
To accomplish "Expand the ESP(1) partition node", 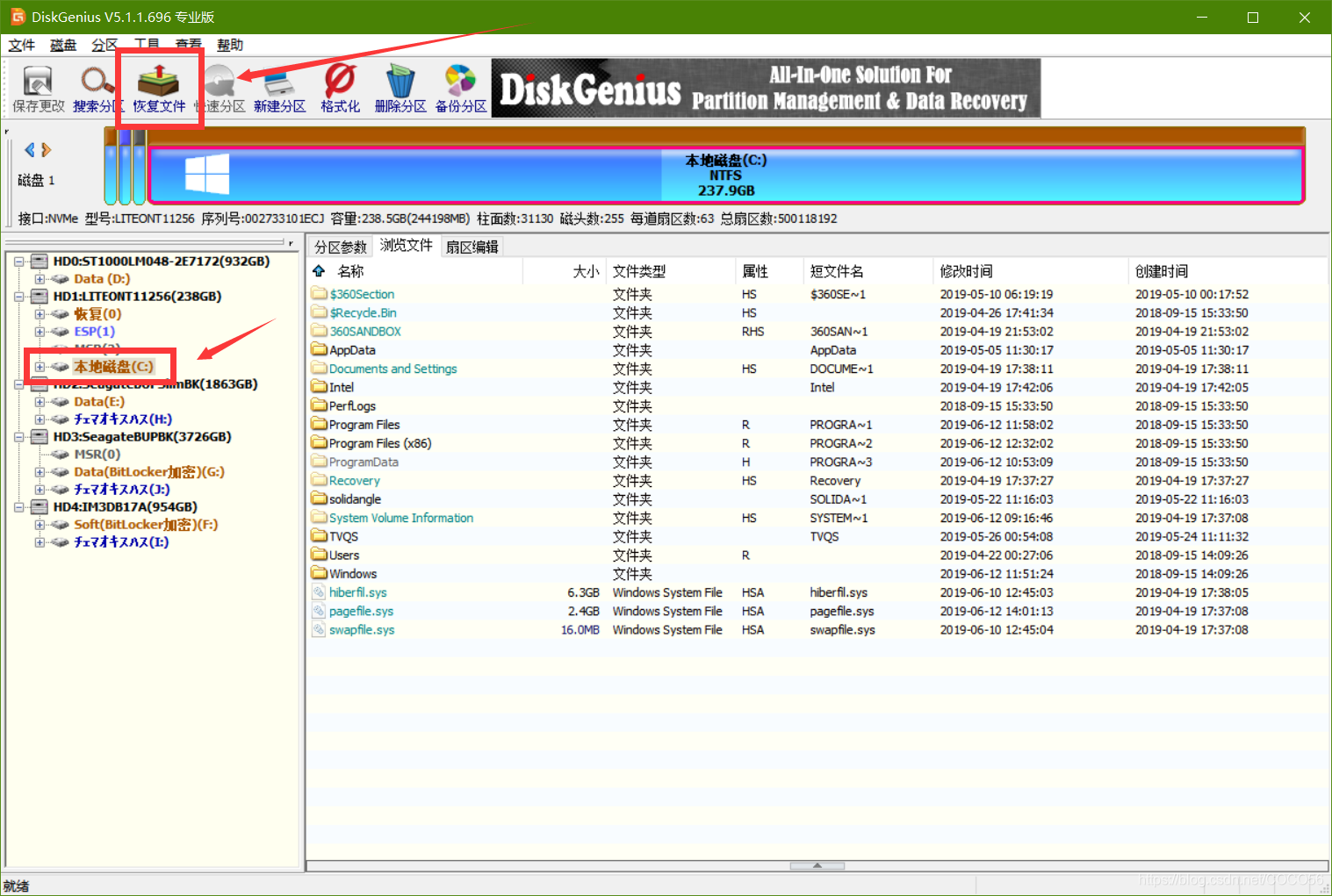I will pos(40,332).
